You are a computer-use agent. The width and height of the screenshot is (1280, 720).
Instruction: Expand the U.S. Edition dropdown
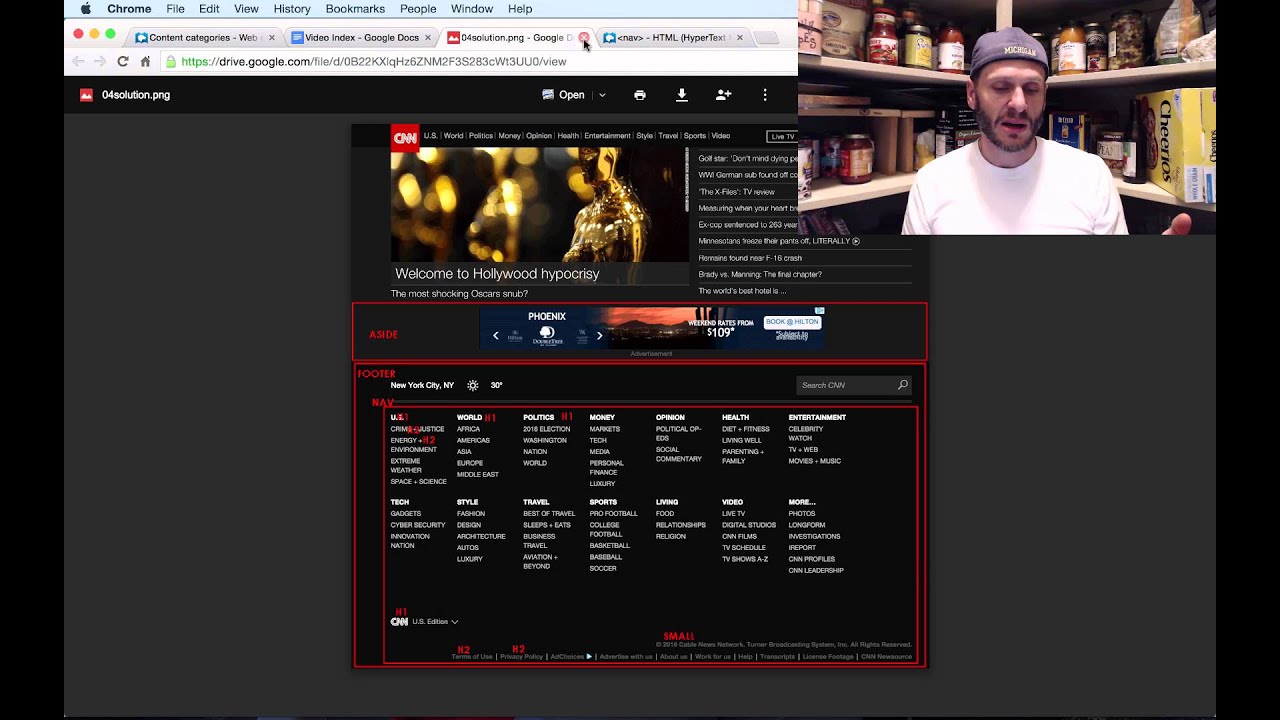435,622
